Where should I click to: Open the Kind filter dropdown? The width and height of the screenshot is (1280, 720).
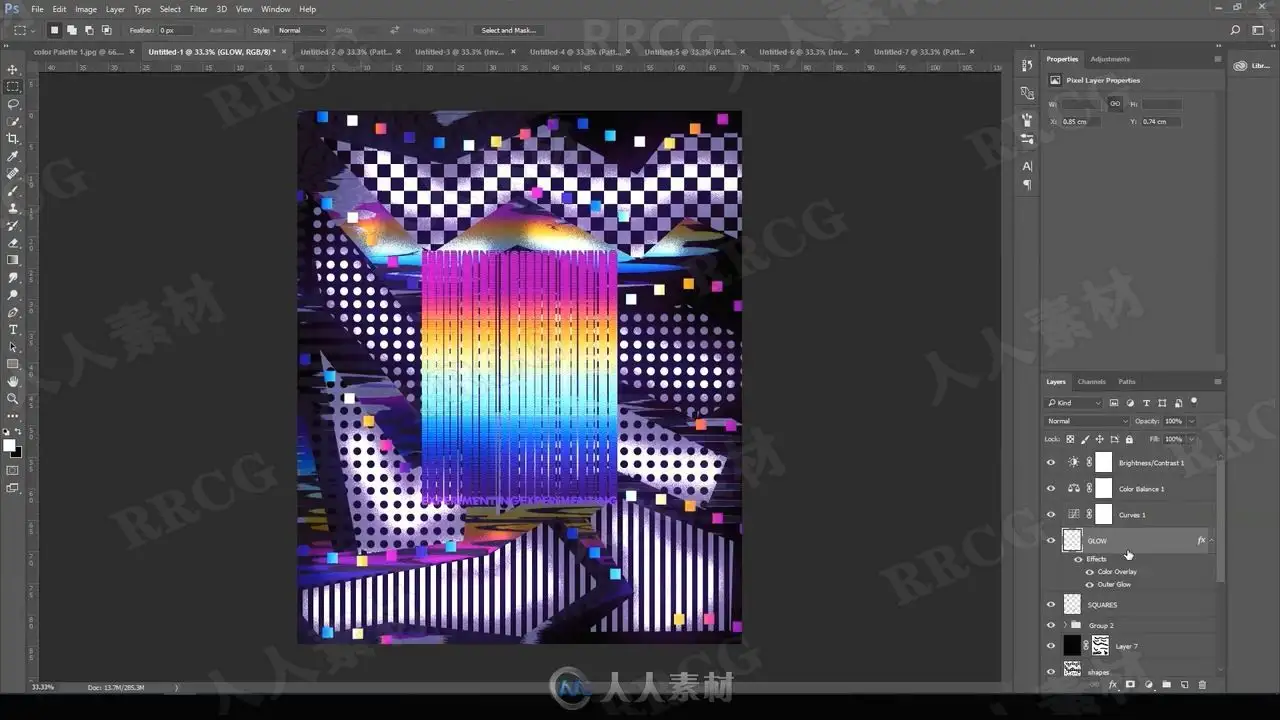coord(1074,403)
